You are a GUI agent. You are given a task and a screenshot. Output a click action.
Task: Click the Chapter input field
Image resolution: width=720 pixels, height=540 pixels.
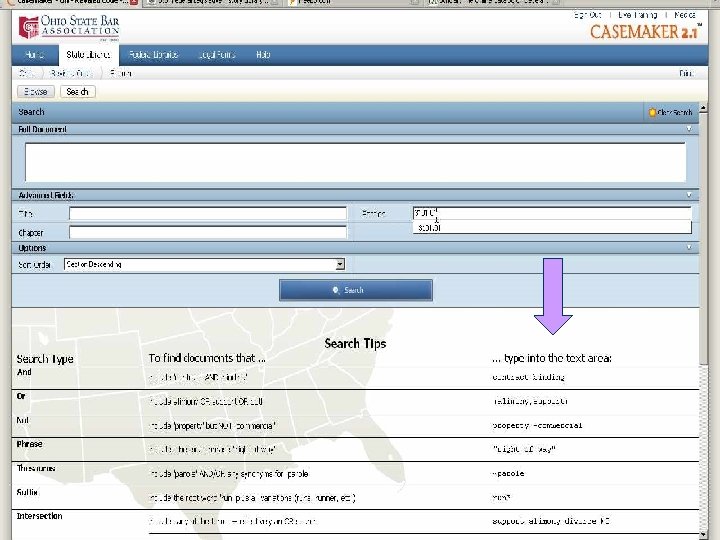click(x=208, y=232)
